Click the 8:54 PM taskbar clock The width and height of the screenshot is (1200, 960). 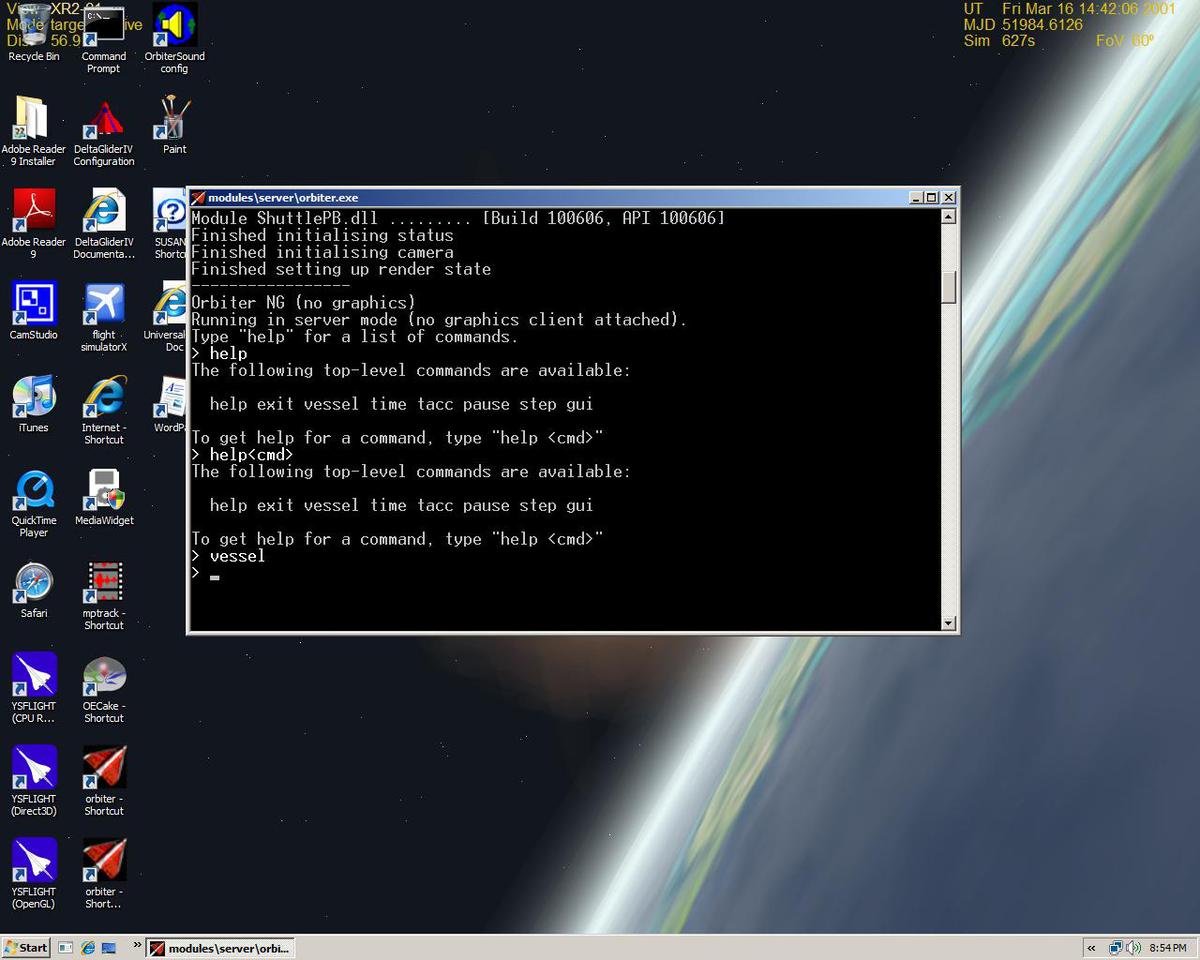1167,948
